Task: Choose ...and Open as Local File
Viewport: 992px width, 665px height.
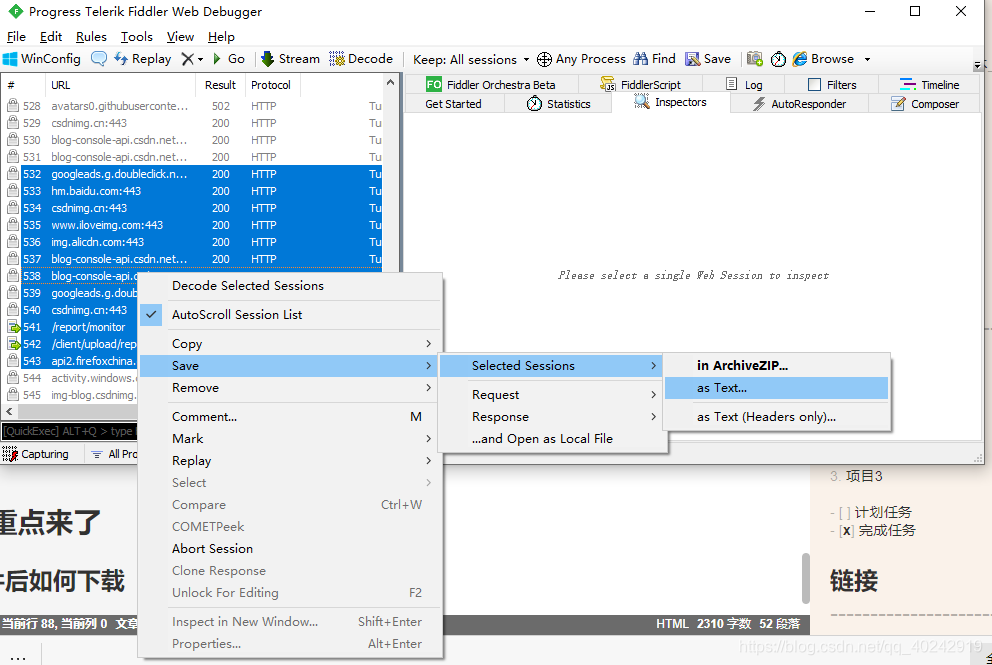Action: pos(552,439)
